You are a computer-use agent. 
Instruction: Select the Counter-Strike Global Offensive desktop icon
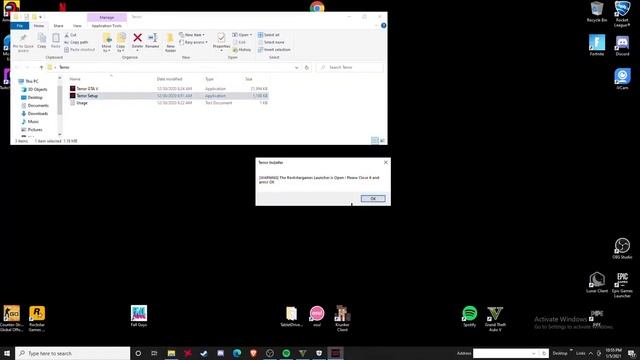tap(11, 318)
